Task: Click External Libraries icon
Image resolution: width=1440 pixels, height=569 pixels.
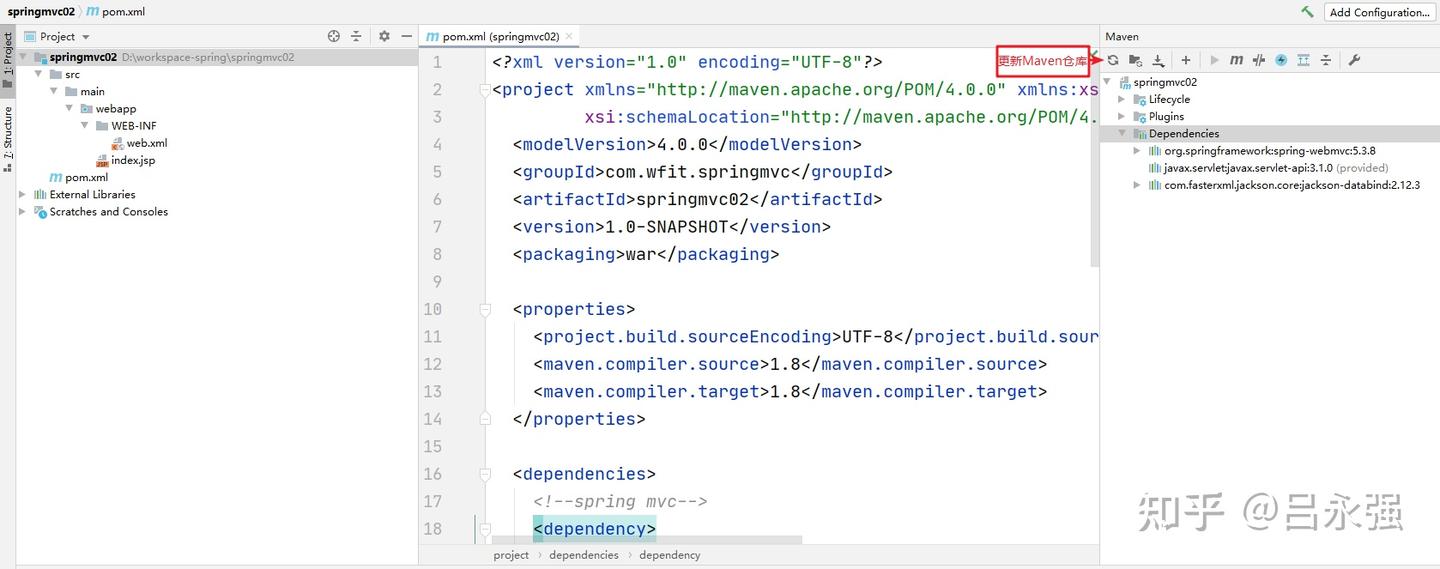Action: point(40,194)
